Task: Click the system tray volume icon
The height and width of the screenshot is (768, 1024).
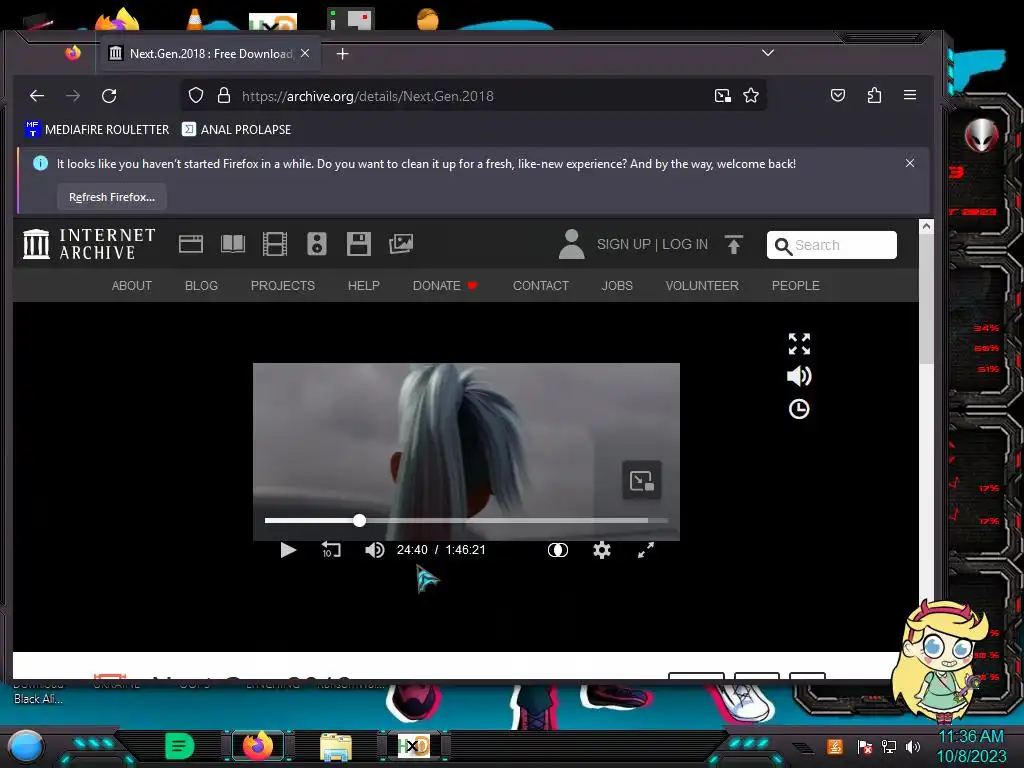Action: click(x=913, y=746)
